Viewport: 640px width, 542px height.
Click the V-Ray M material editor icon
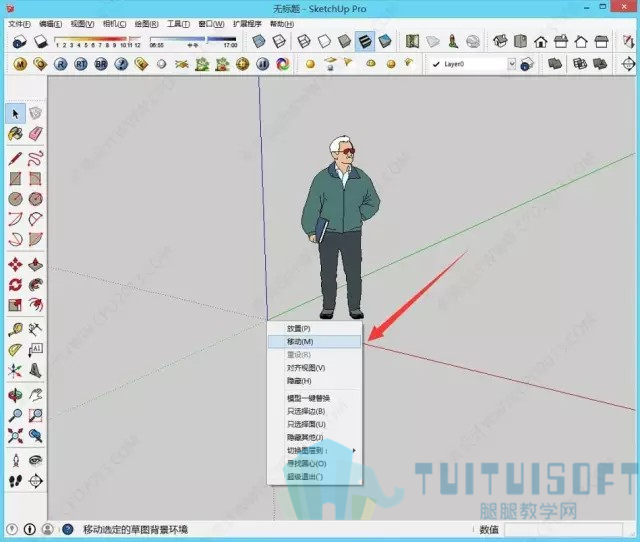[20, 64]
